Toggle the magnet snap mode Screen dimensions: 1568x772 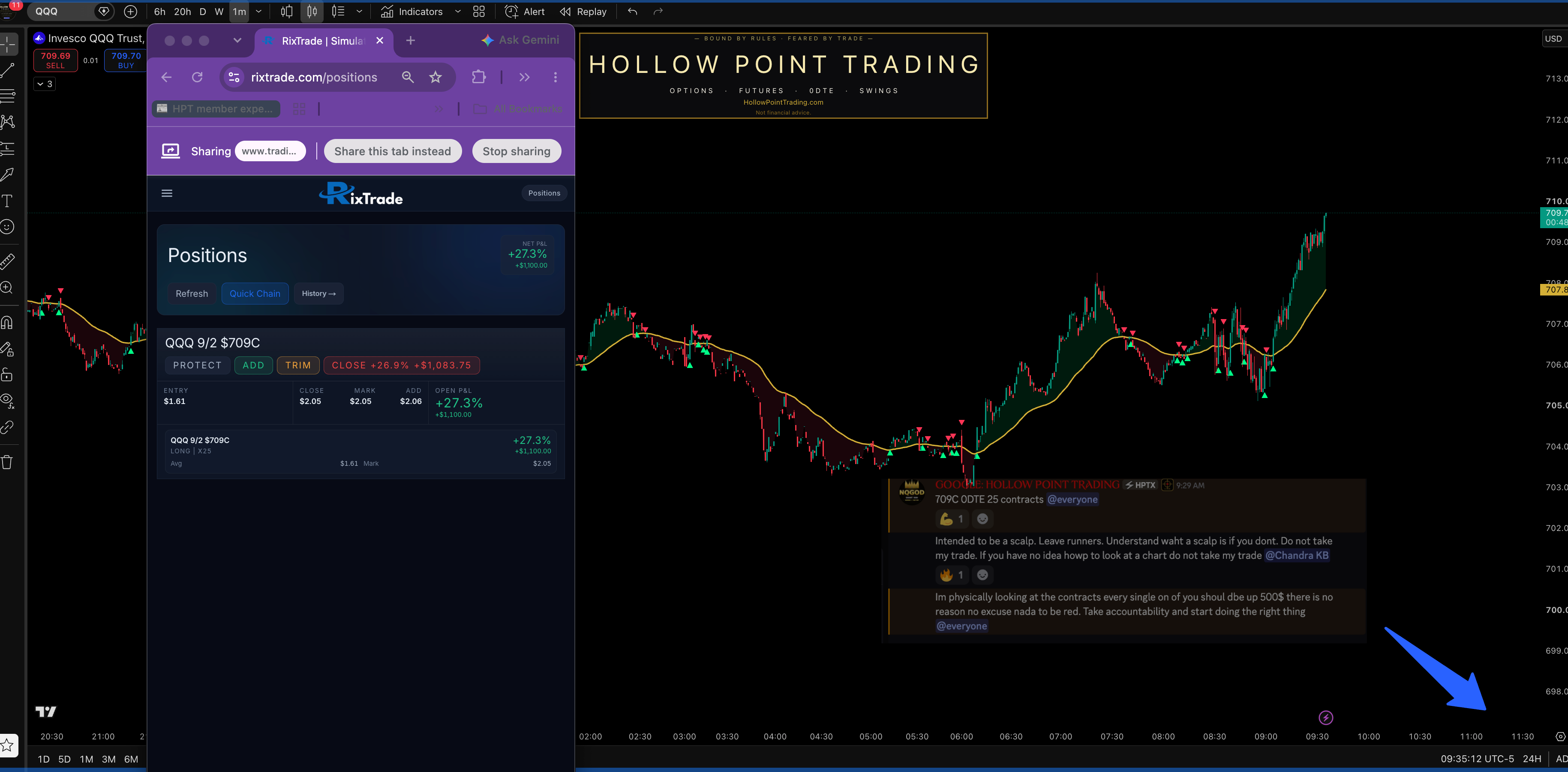tap(8, 322)
